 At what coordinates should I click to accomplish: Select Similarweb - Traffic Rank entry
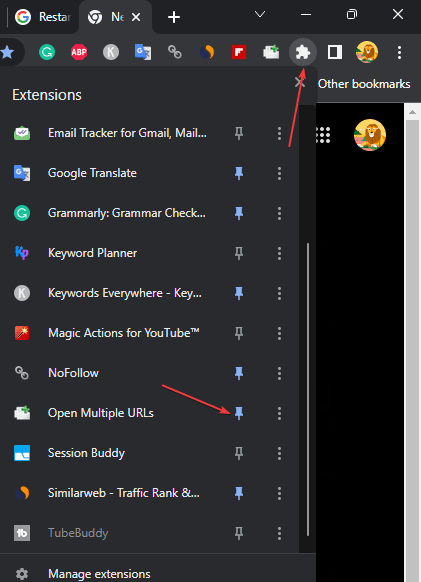pyautogui.click(x=124, y=493)
